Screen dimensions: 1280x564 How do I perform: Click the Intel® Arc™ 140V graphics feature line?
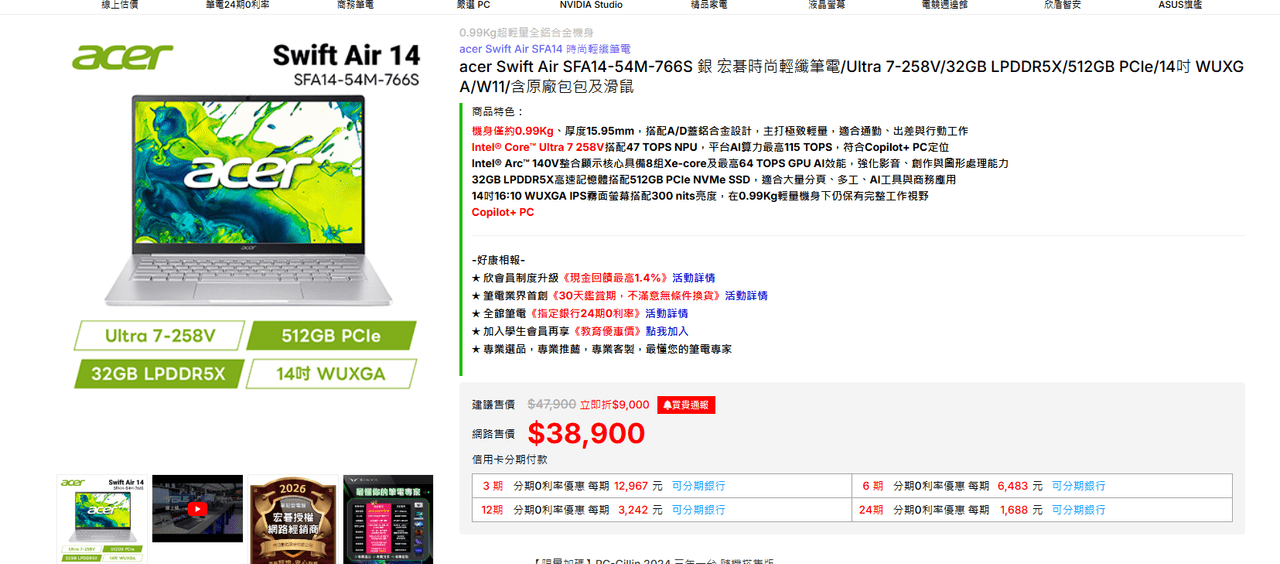tap(740, 163)
